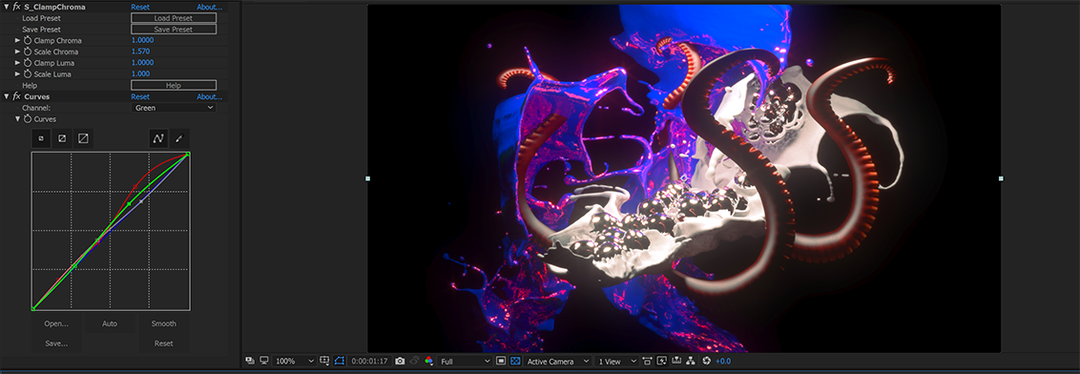The image size is (1080, 374).
Task: Click the green curve midpoint control point
Action: click(129, 204)
